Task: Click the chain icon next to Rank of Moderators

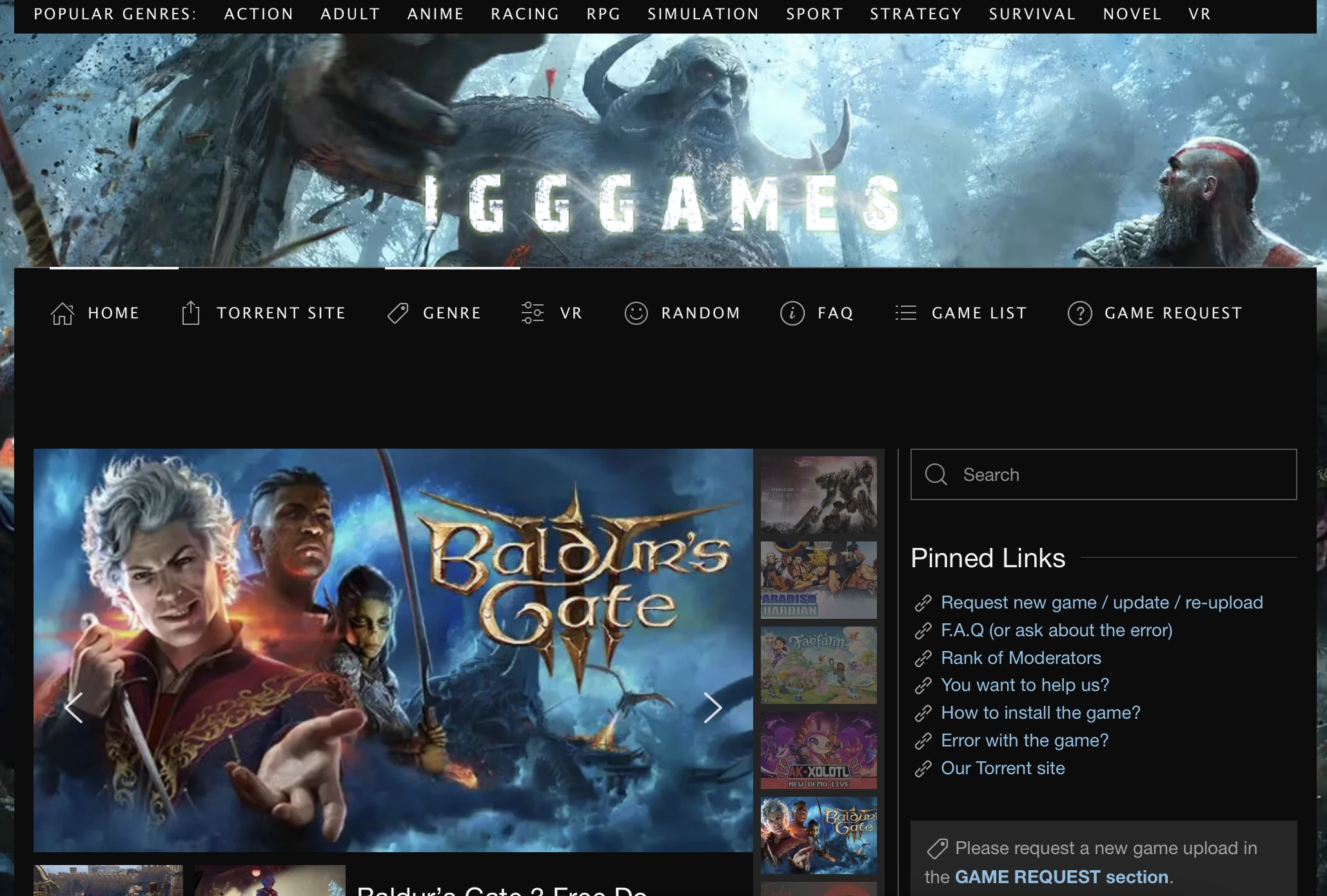Action: pyautogui.click(x=923, y=659)
